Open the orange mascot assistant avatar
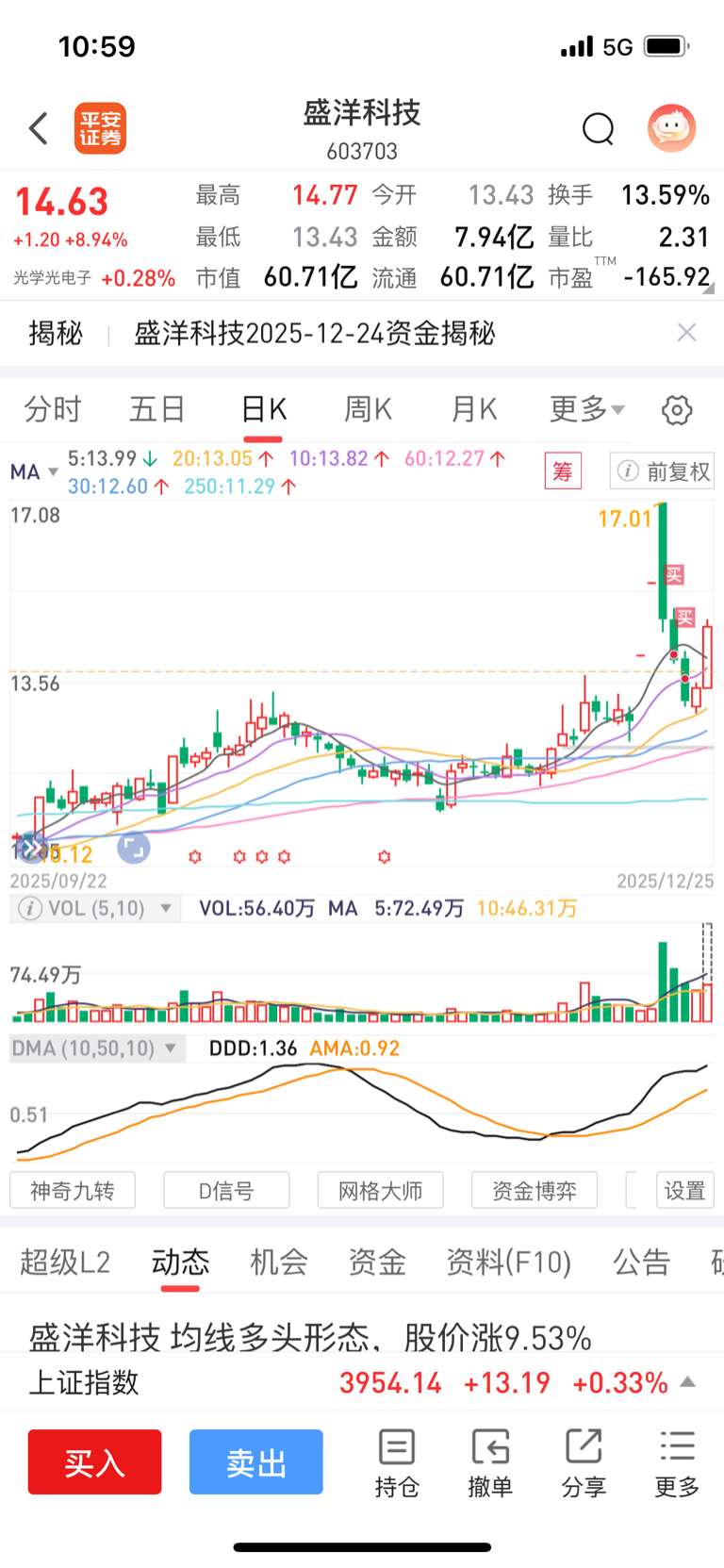The height and width of the screenshot is (1568, 724). click(x=671, y=127)
